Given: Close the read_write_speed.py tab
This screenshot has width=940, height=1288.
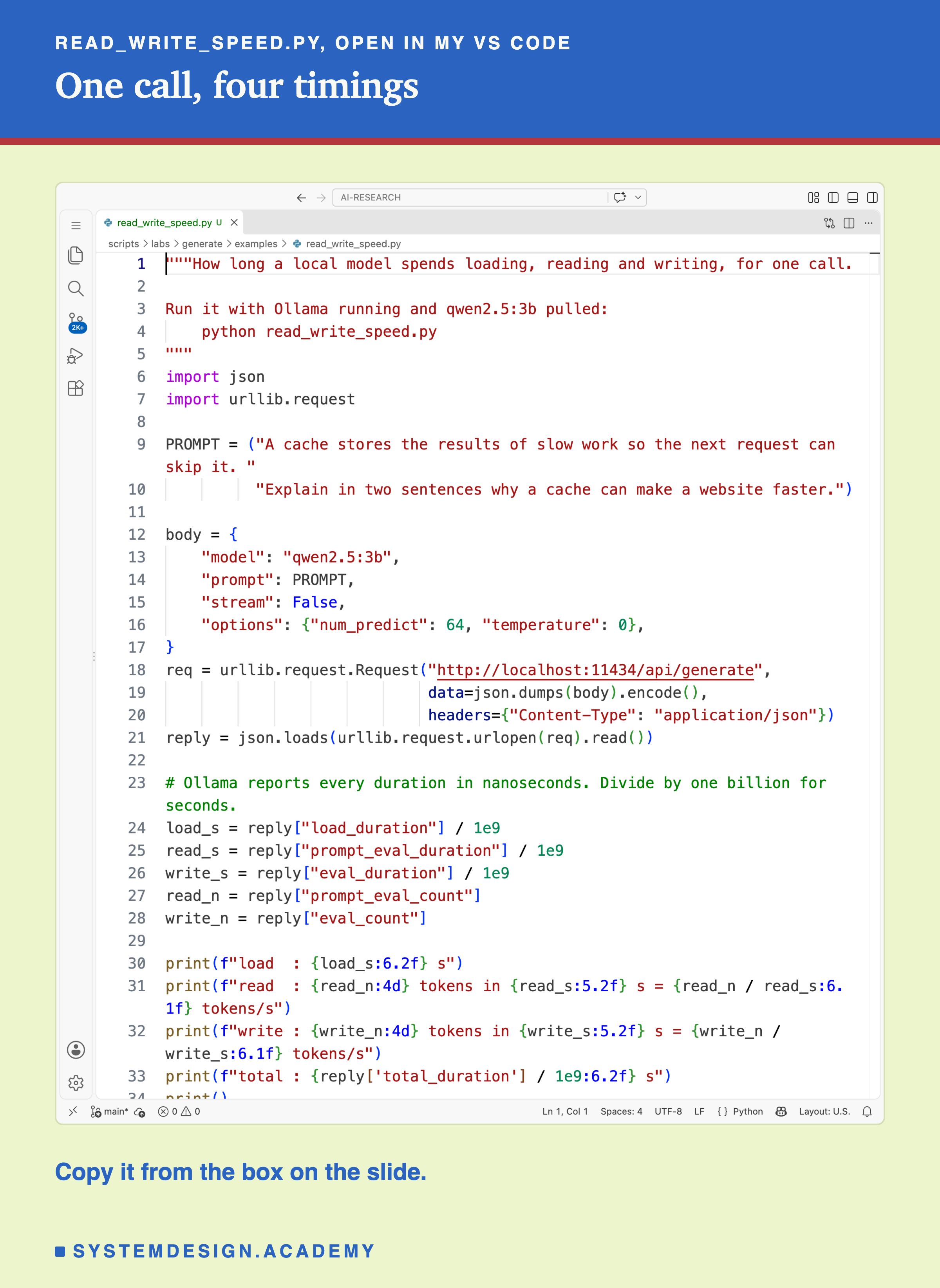Looking at the screenshot, I should (x=234, y=223).
